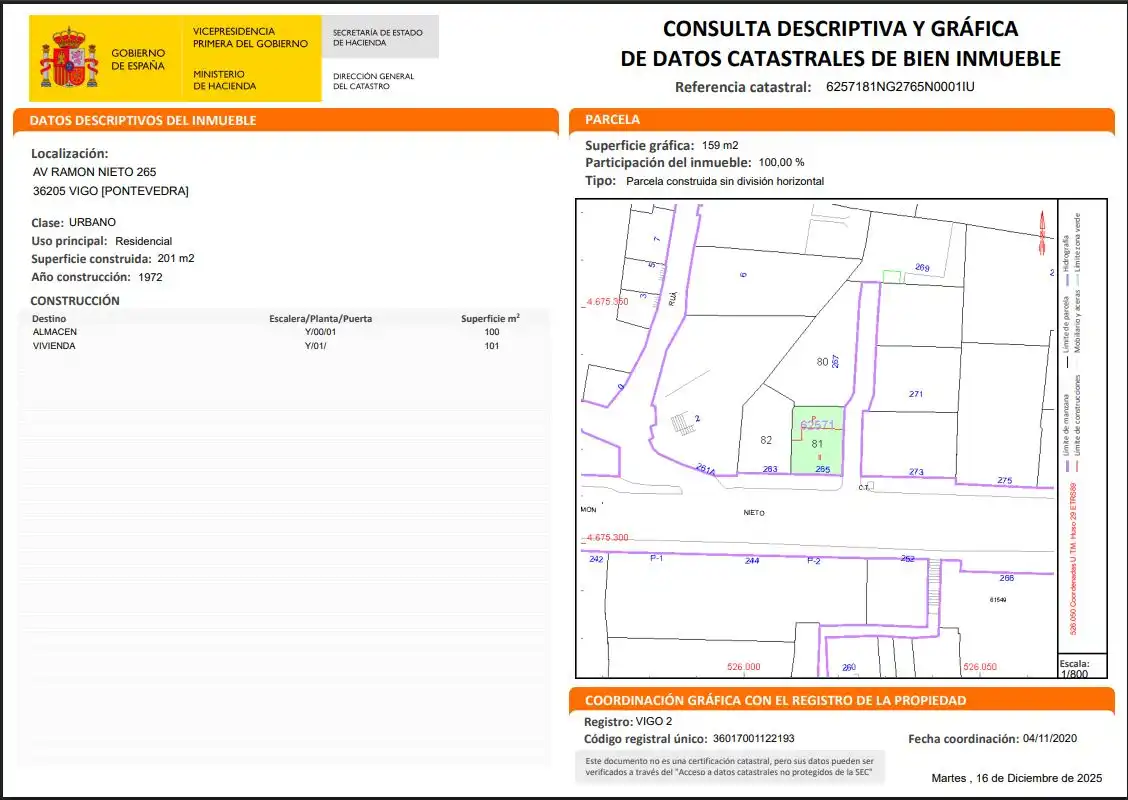Click the "526.050" coordinate label on the bottom edge
The height and width of the screenshot is (800, 1128).
981,667
